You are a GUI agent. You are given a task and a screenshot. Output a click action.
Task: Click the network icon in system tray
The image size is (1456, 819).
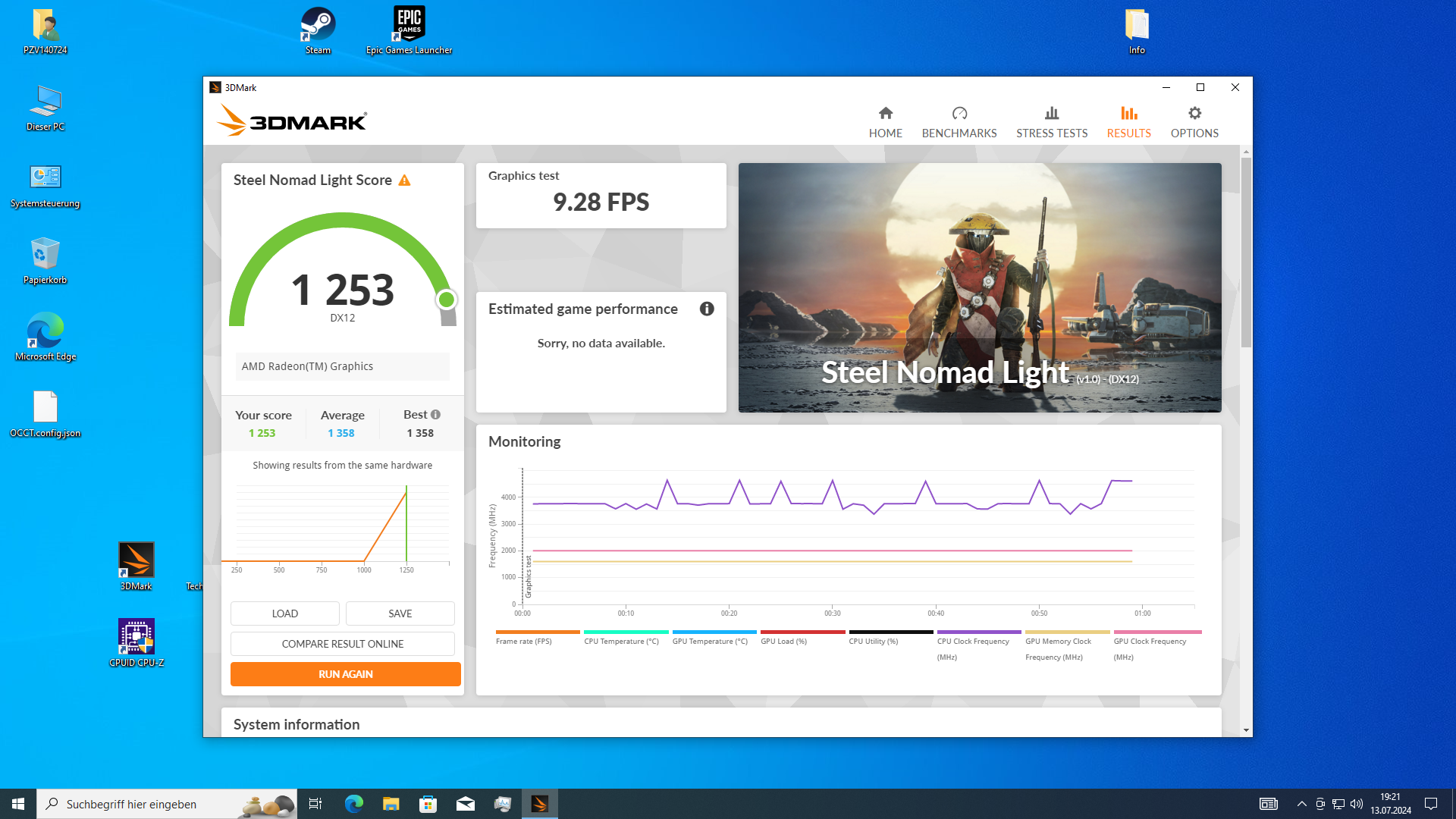(x=1338, y=804)
